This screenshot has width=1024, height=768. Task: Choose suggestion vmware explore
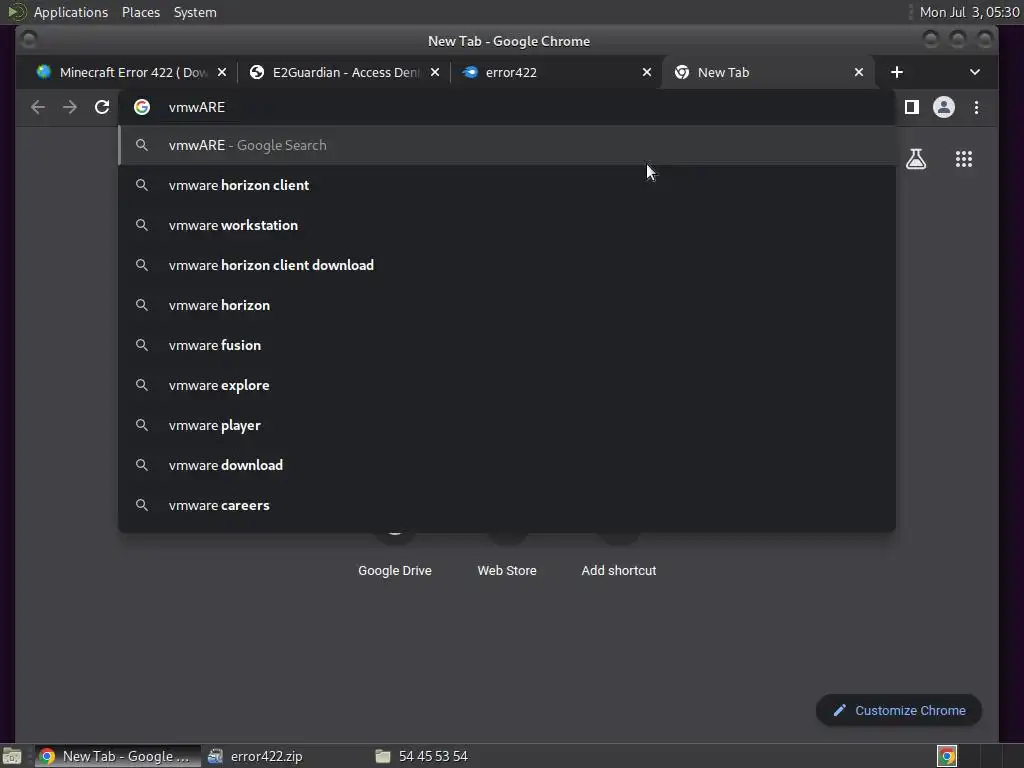(x=506, y=385)
